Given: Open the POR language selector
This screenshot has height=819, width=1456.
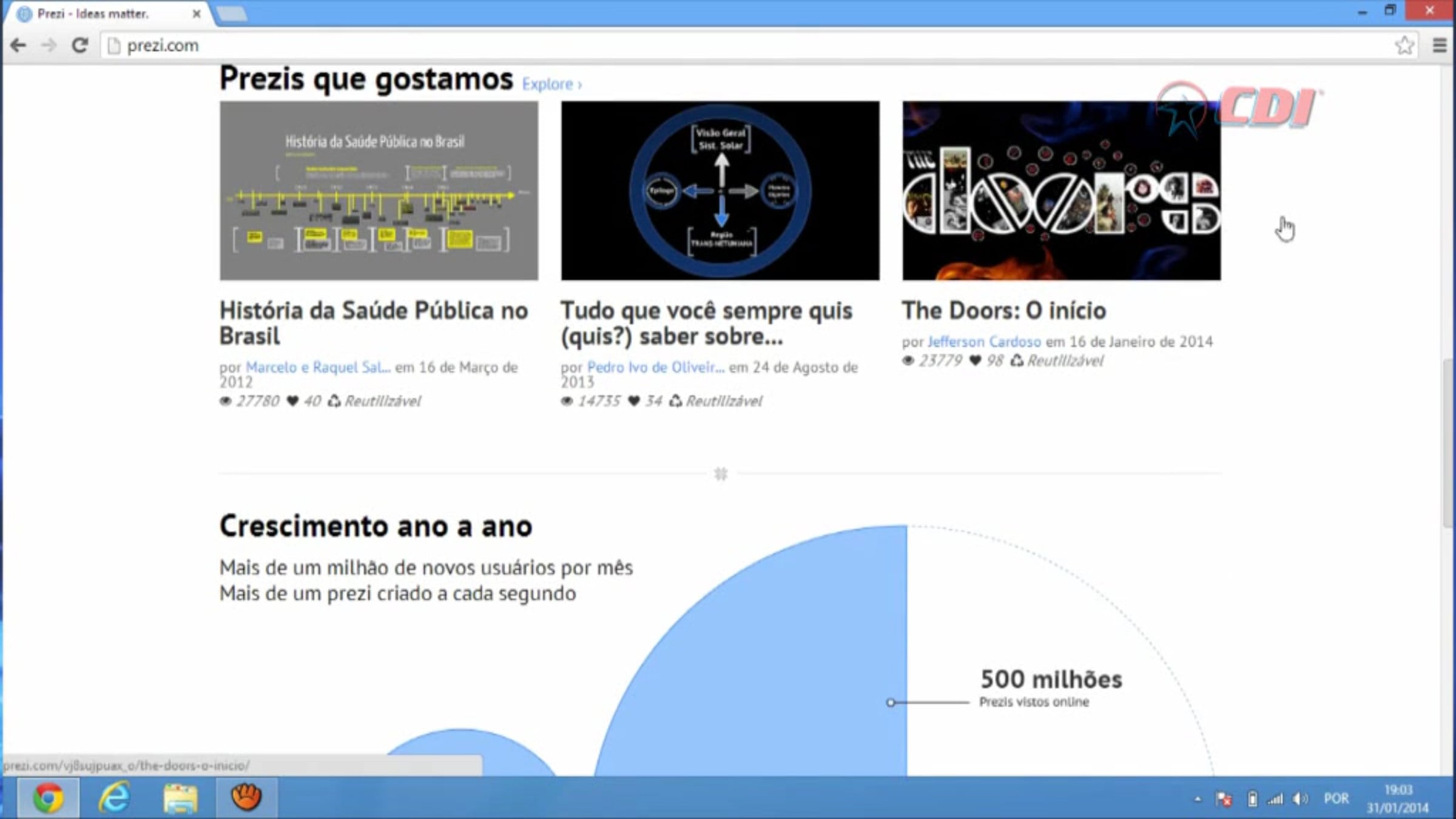Looking at the screenshot, I should click(1336, 798).
